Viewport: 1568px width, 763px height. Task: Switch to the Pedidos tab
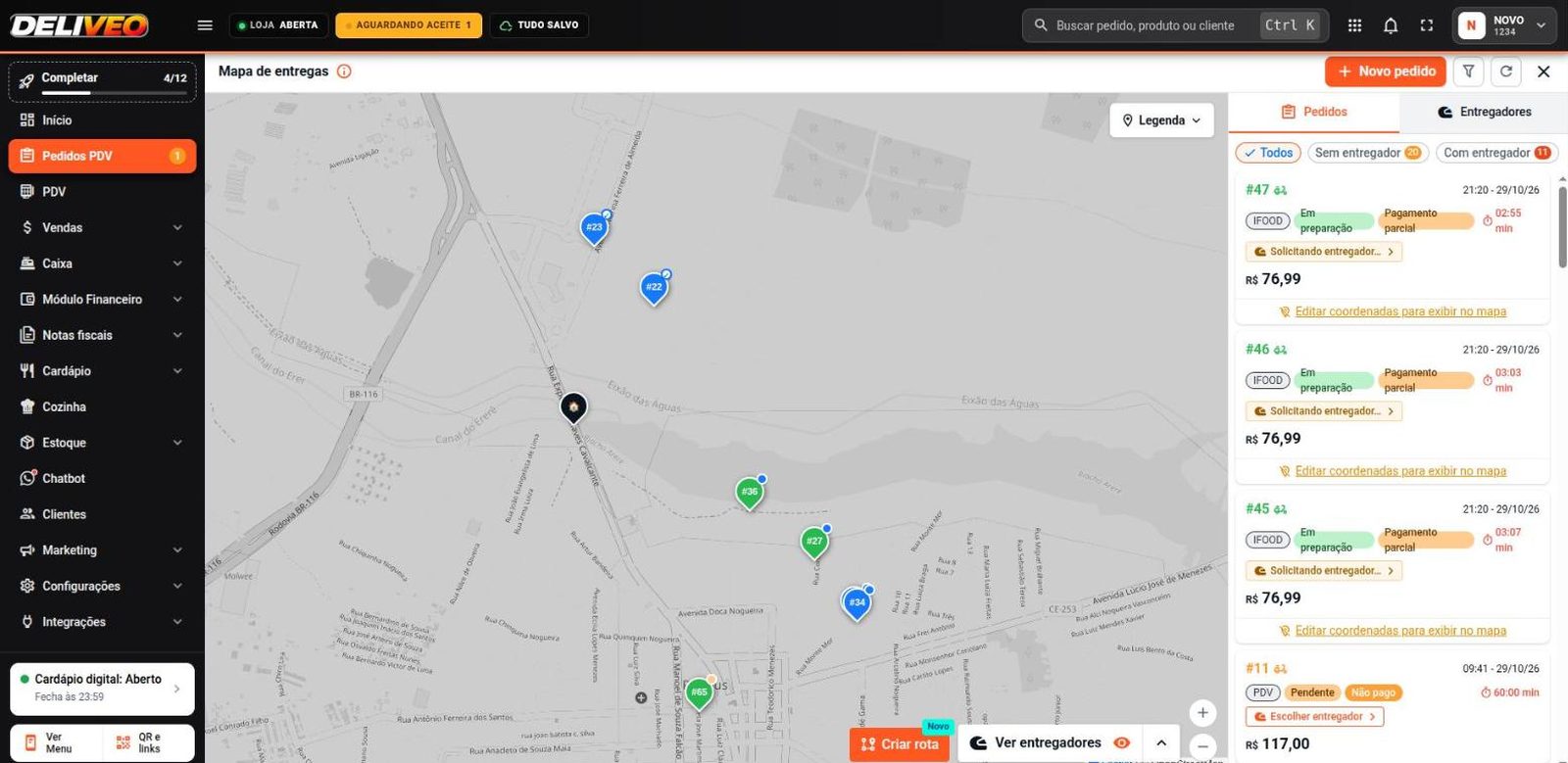point(1313,112)
